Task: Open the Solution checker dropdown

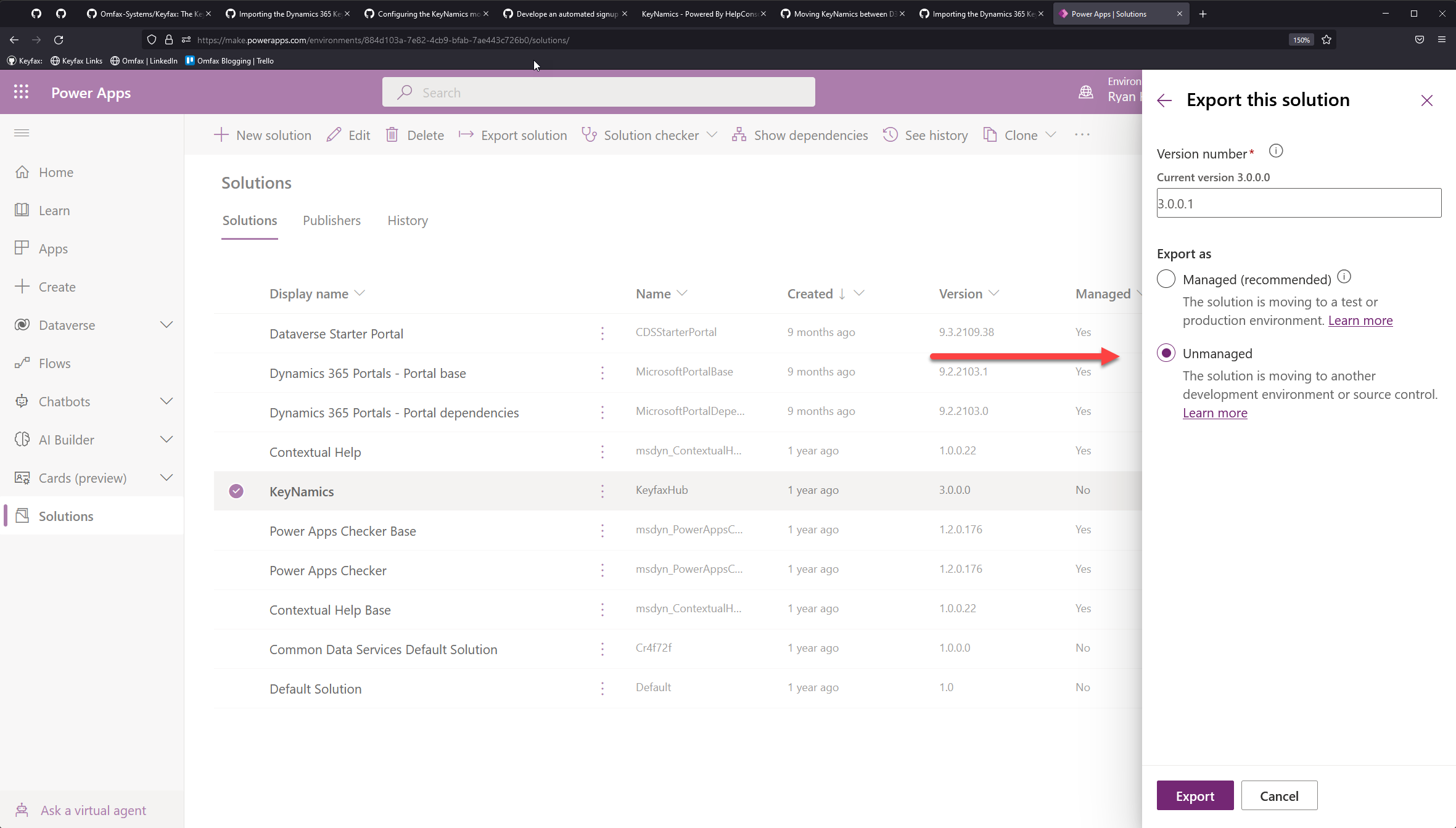Action: click(712, 135)
